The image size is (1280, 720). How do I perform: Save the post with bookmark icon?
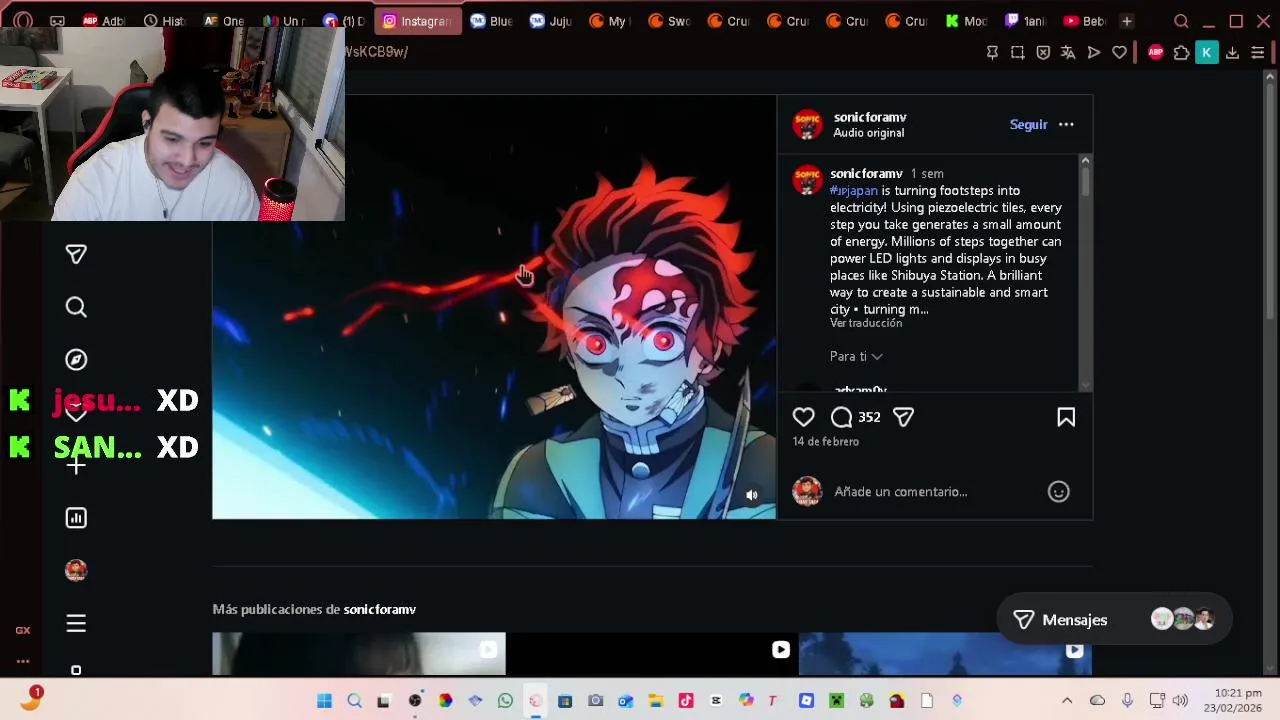pos(1066,417)
